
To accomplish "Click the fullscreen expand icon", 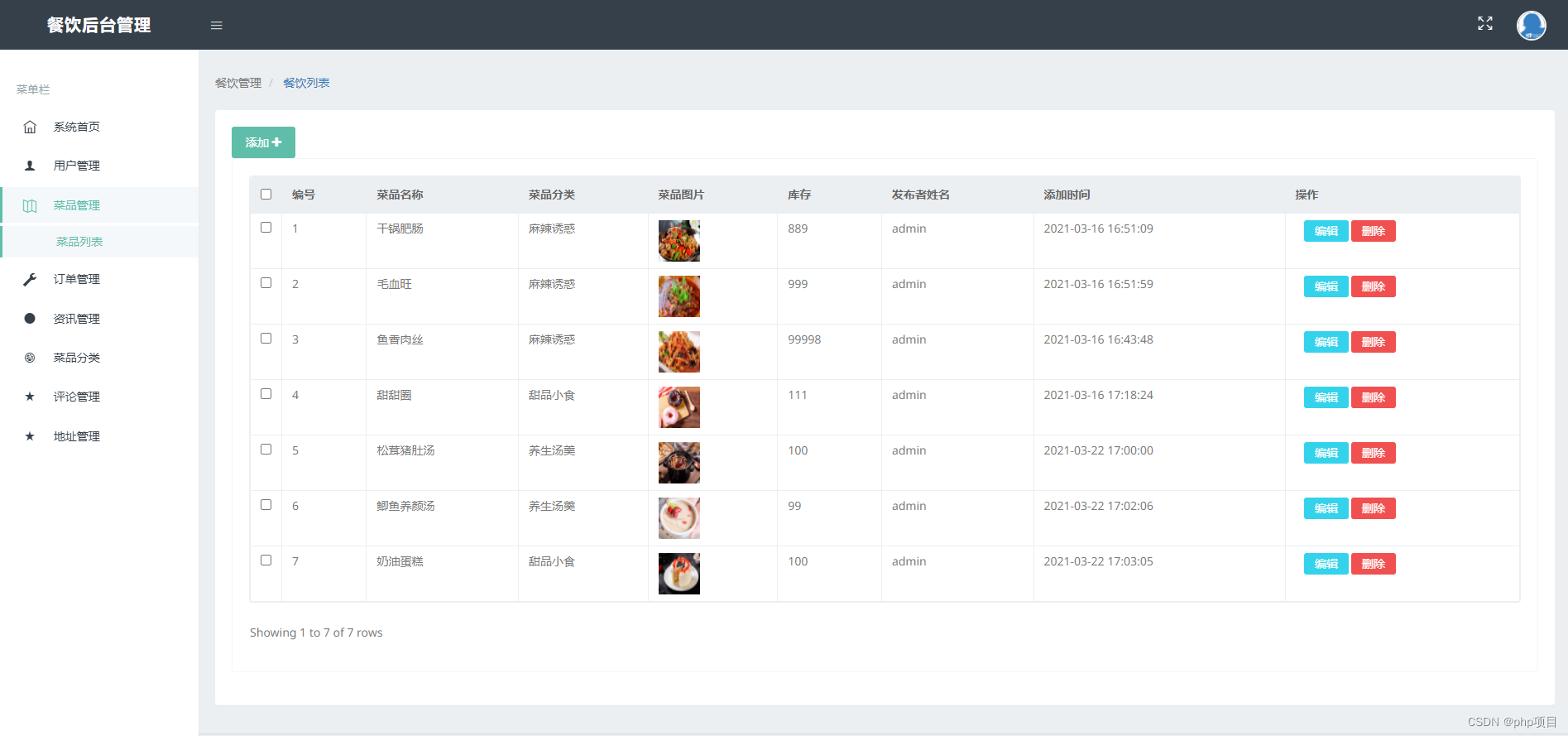I will pyautogui.click(x=1485, y=24).
